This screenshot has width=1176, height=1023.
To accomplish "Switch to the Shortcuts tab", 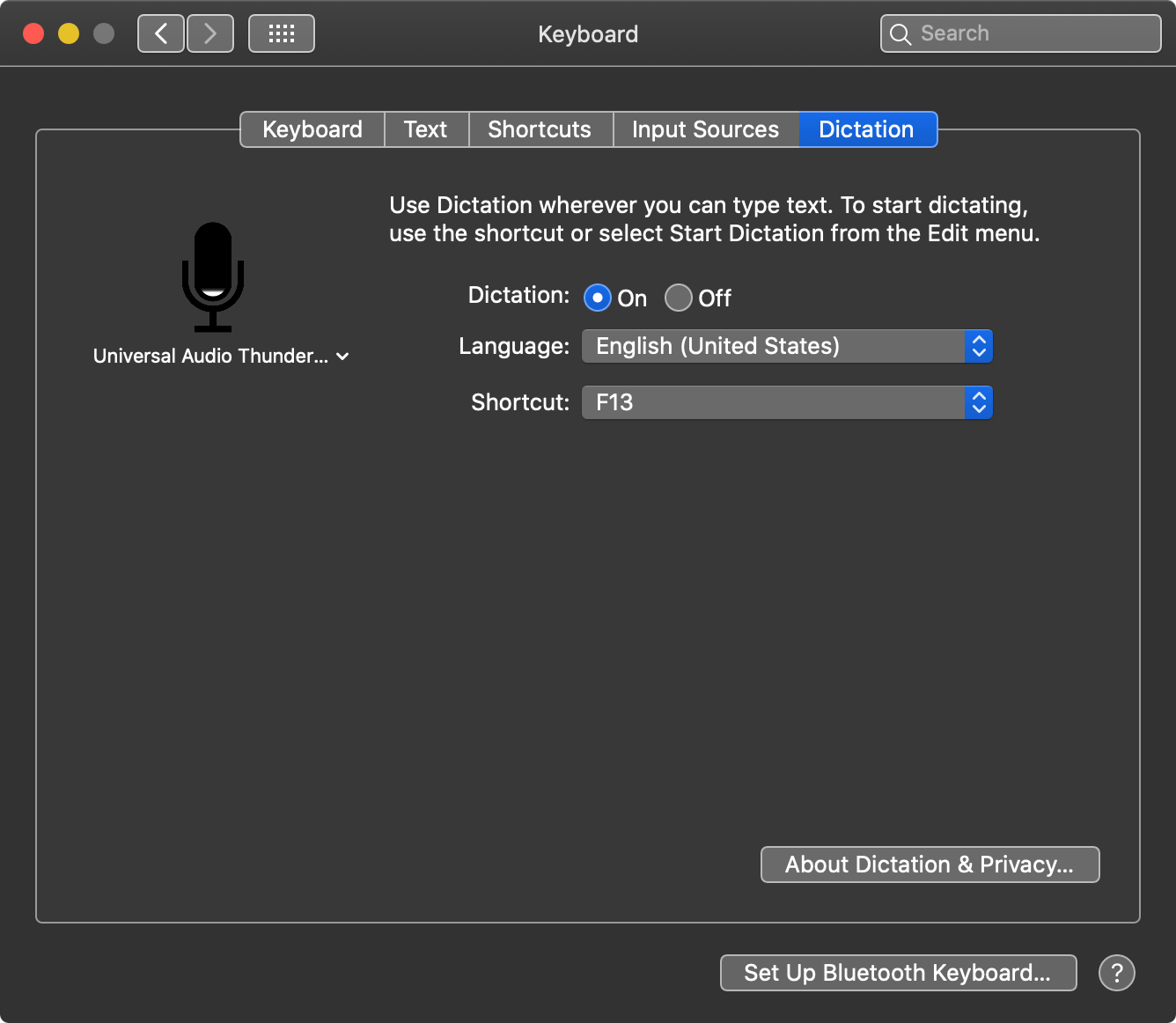I will tap(540, 129).
